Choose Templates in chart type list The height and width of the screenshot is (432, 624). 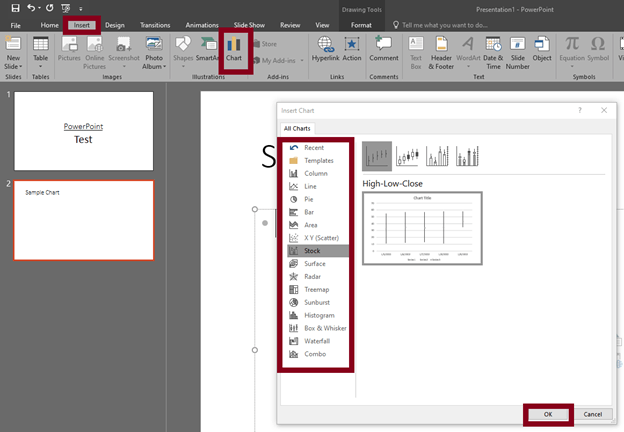point(318,160)
